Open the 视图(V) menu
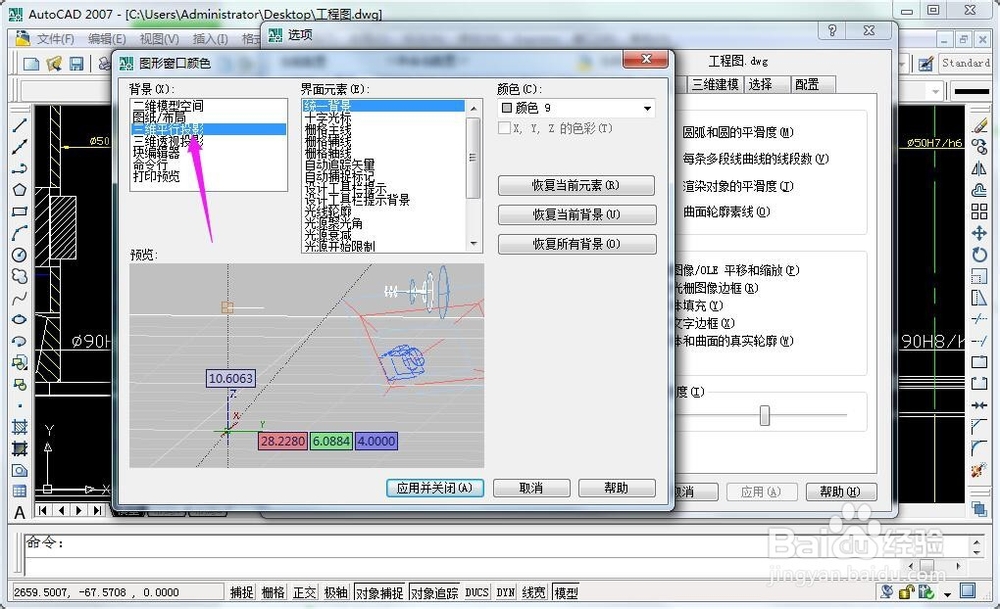 pyautogui.click(x=159, y=39)
